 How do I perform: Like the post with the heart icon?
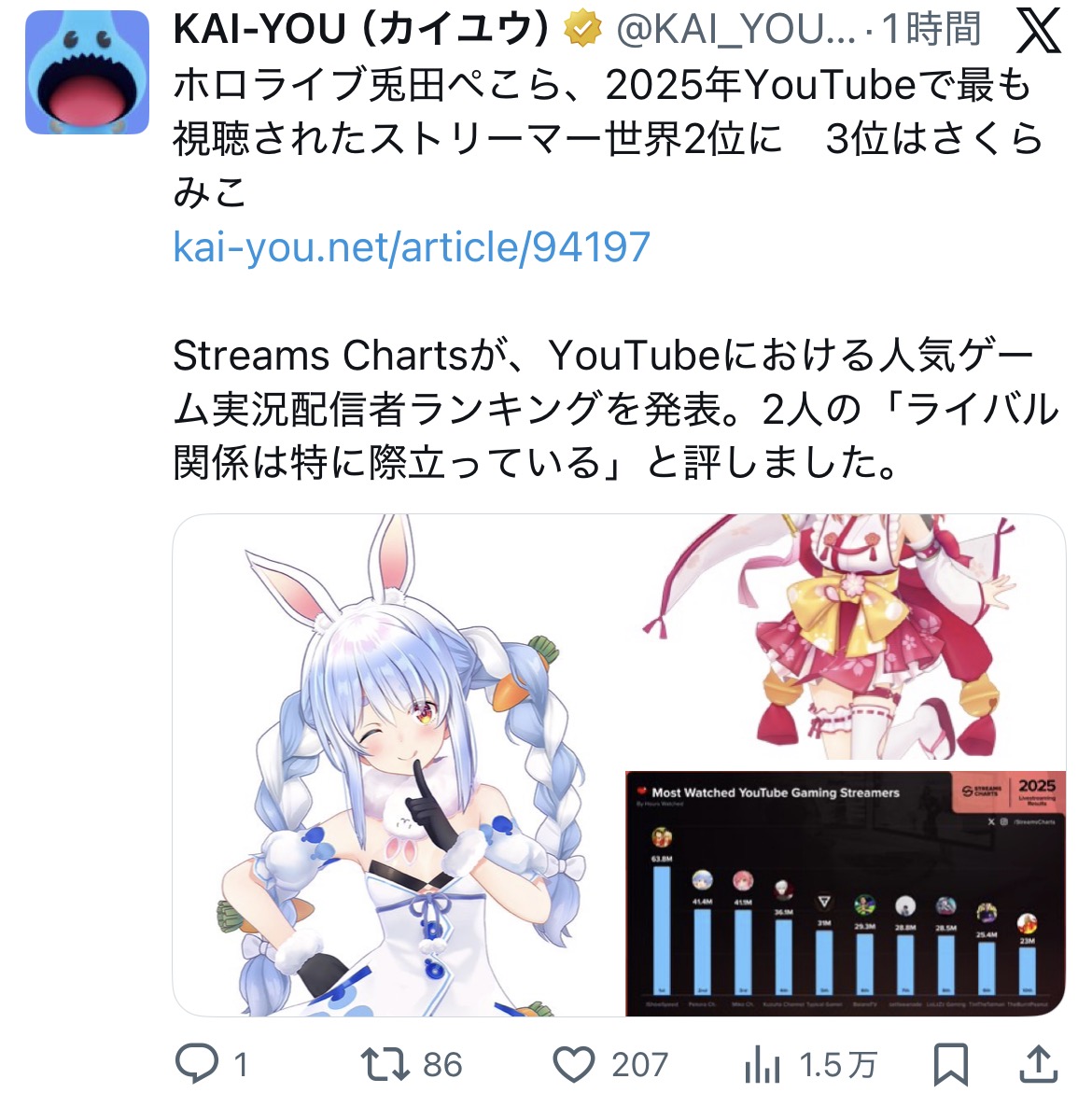573,1064
